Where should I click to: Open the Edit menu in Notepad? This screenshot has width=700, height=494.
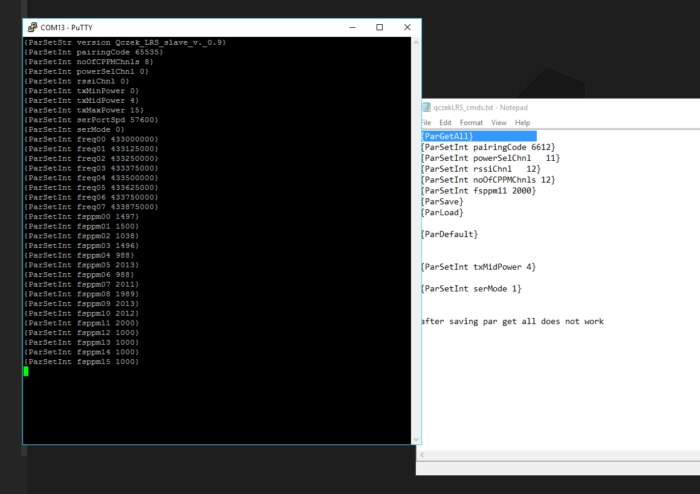[446, 122]
